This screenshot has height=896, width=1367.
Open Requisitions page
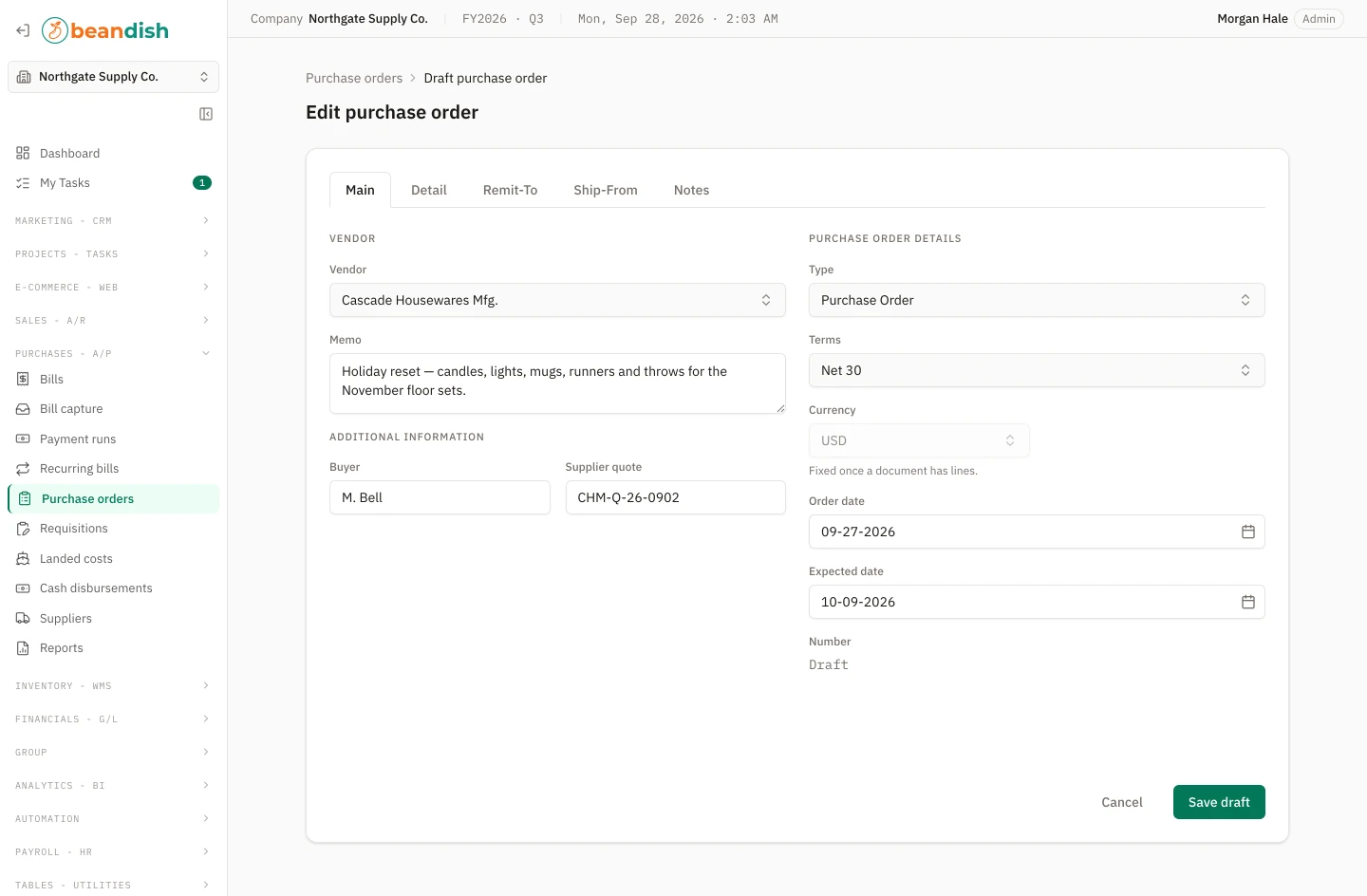113,529
